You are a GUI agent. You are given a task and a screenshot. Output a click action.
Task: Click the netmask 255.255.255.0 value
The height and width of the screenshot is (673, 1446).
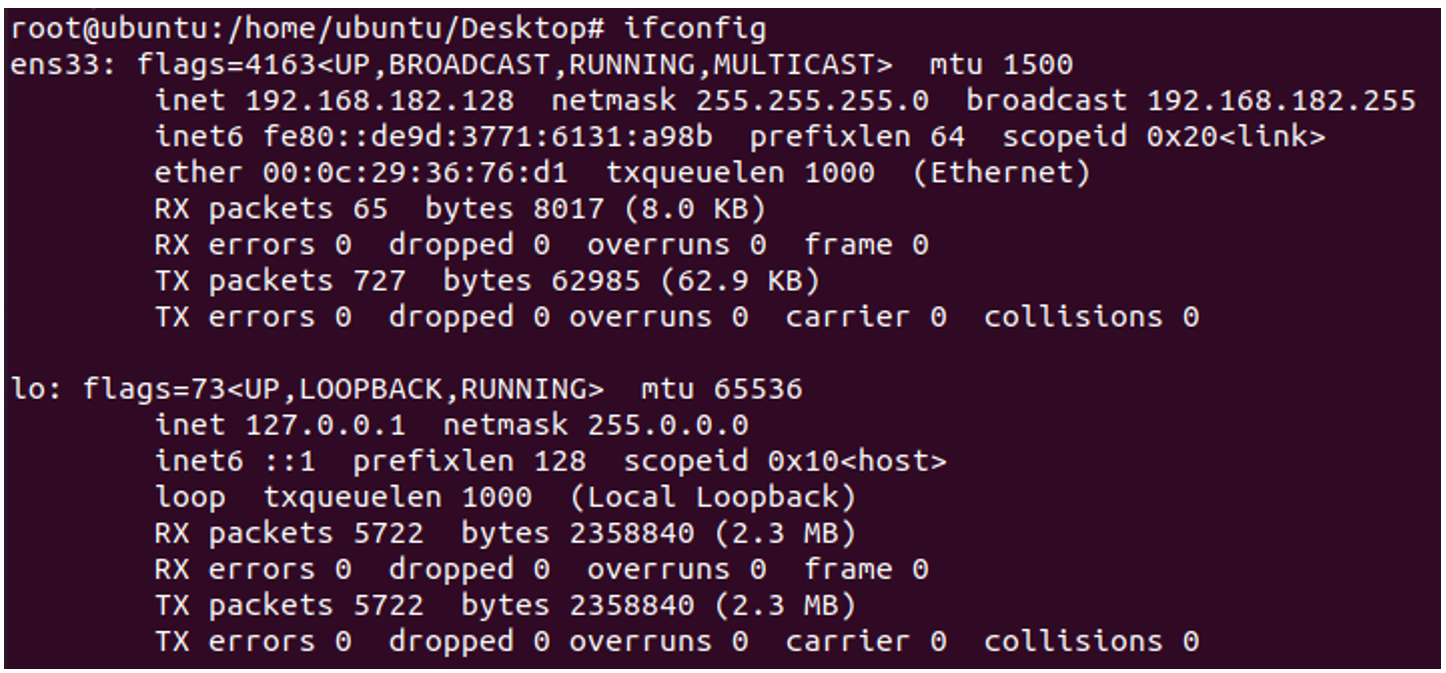[812, 101]
